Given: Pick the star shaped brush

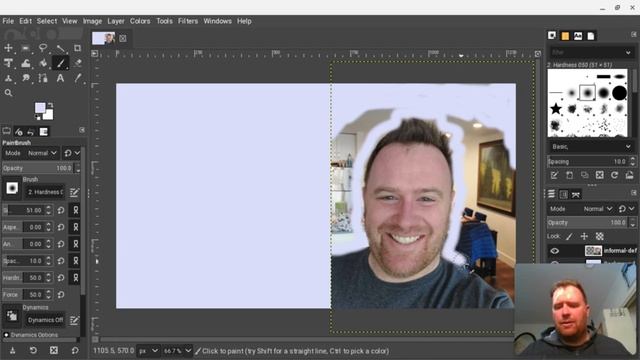Looking at the screenshot, I should 556,109.
